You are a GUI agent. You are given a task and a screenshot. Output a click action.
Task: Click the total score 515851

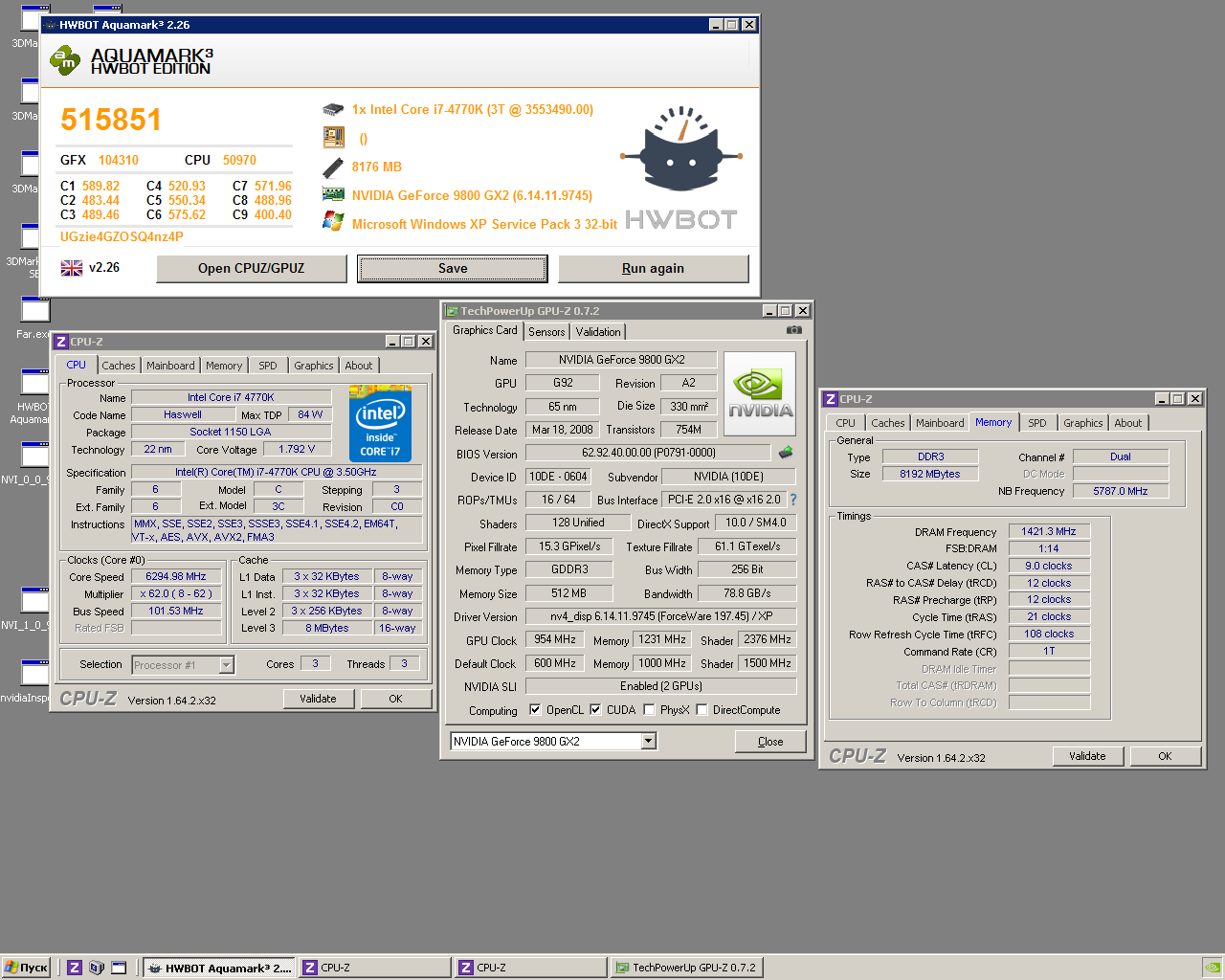click(x=111, y=120)
